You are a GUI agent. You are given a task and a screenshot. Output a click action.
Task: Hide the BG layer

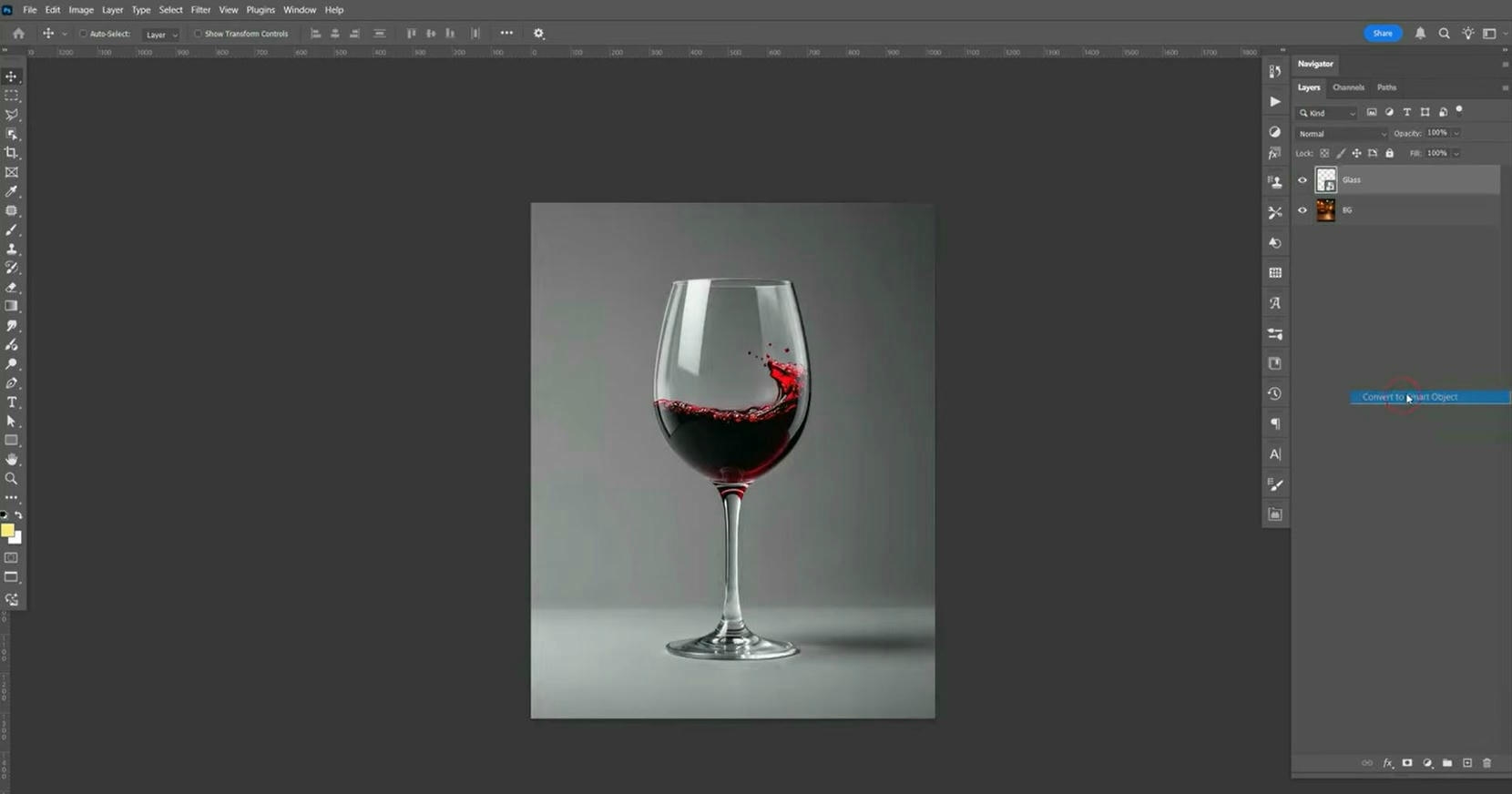click(1303, 210)
